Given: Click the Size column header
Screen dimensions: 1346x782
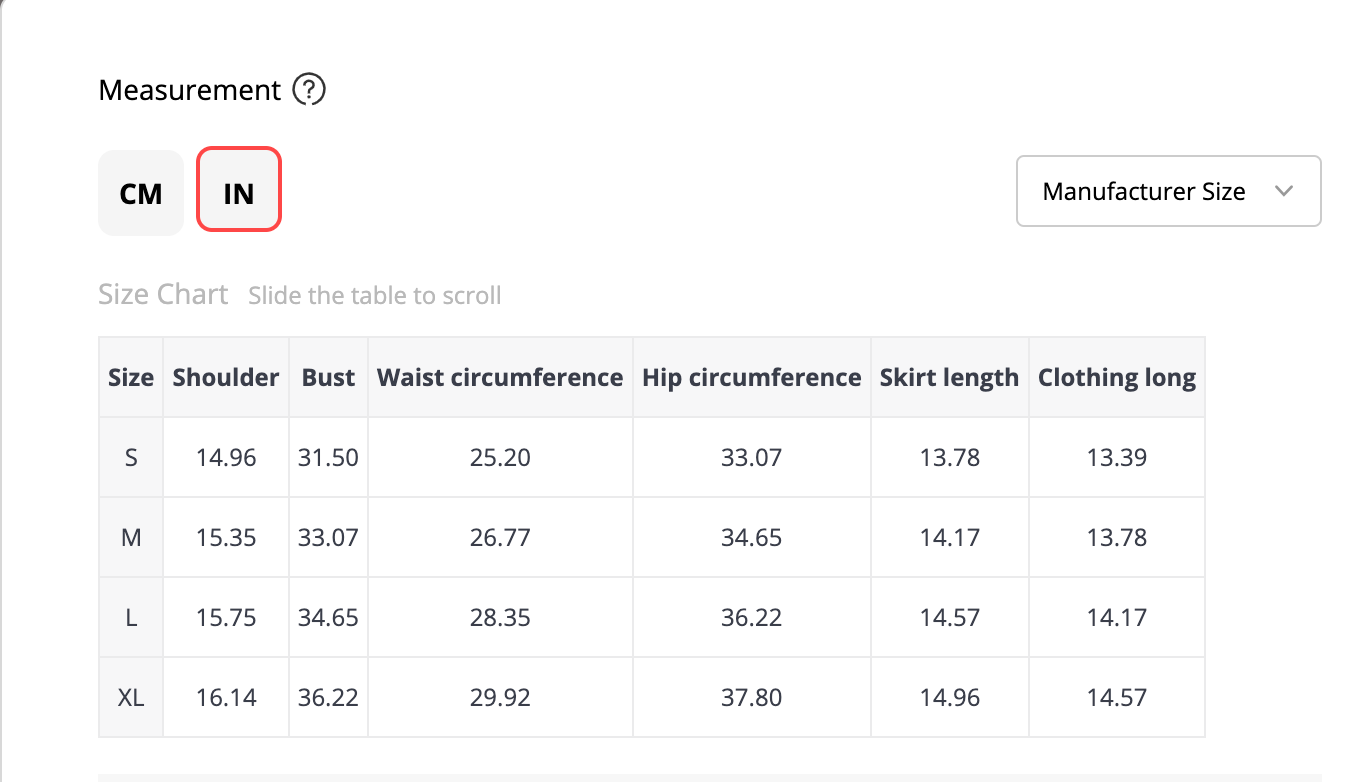Looking at the screenshot, I should (x=131, y=377).
